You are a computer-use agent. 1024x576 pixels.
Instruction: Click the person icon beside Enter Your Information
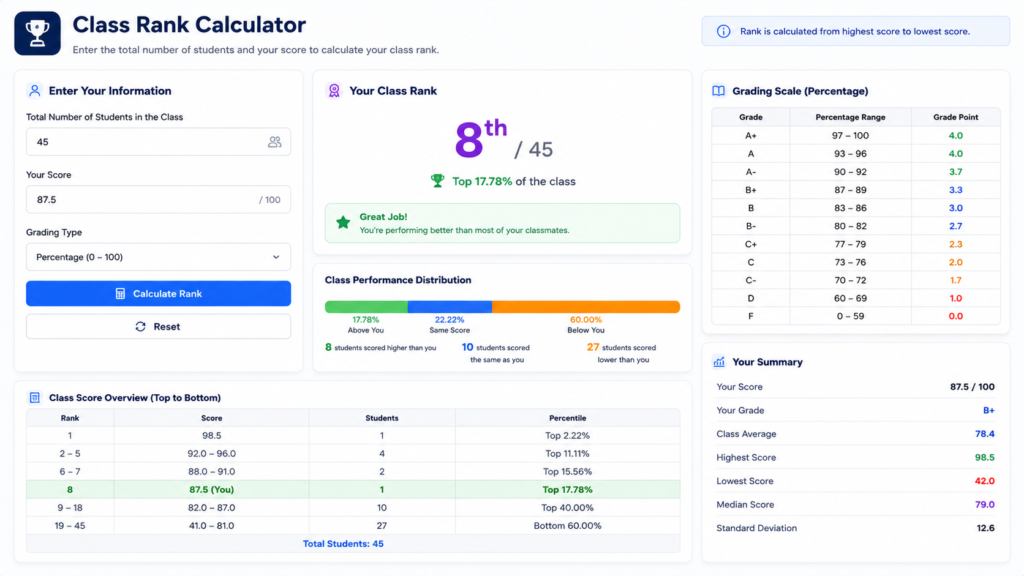tap(35, 91)
